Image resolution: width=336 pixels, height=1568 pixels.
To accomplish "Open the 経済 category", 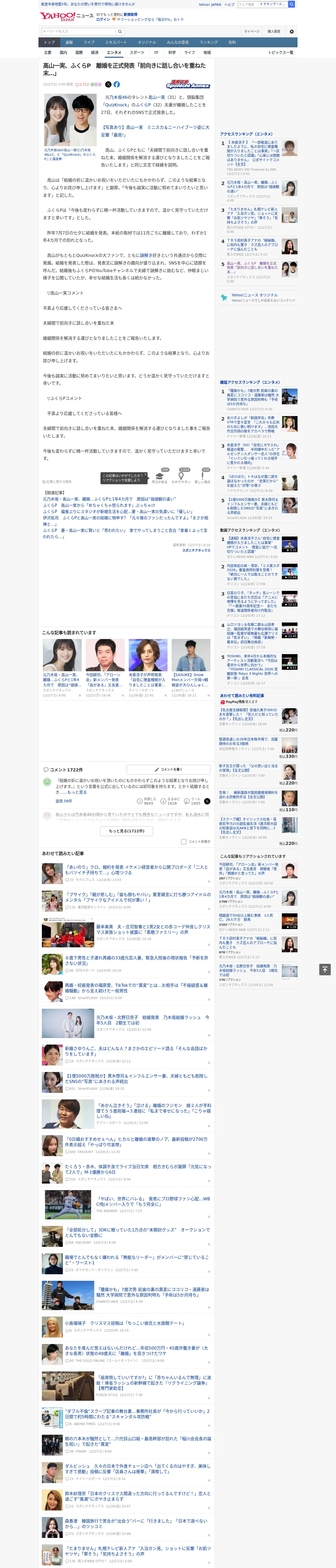I will tap(94, 52).
